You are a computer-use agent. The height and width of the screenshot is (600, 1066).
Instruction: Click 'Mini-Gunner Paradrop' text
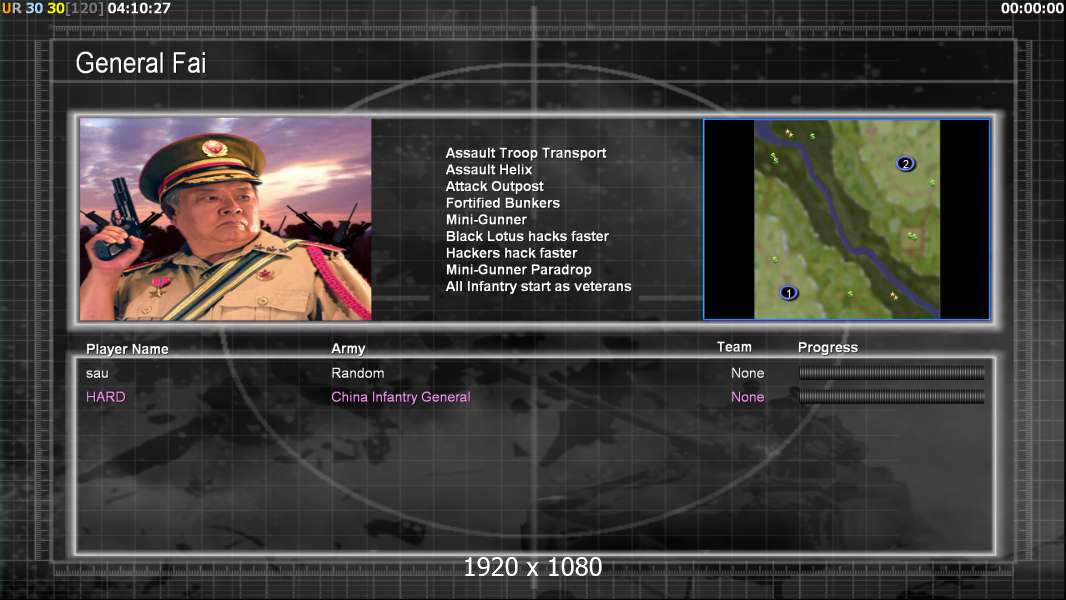[x=518, y=270]
